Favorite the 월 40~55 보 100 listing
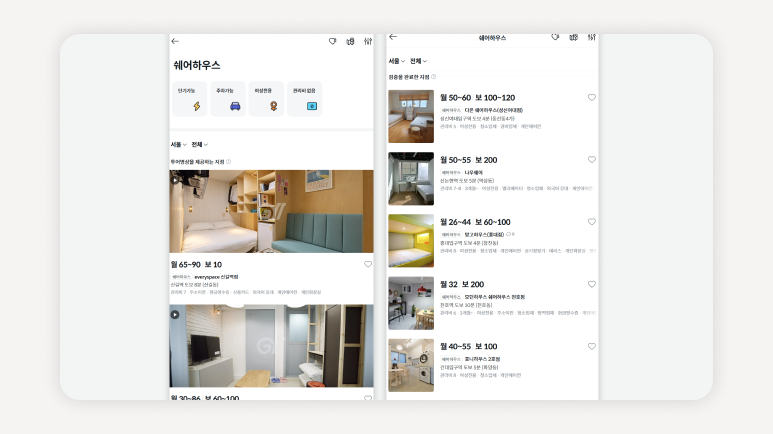773x434 pixels. (592, 347)
